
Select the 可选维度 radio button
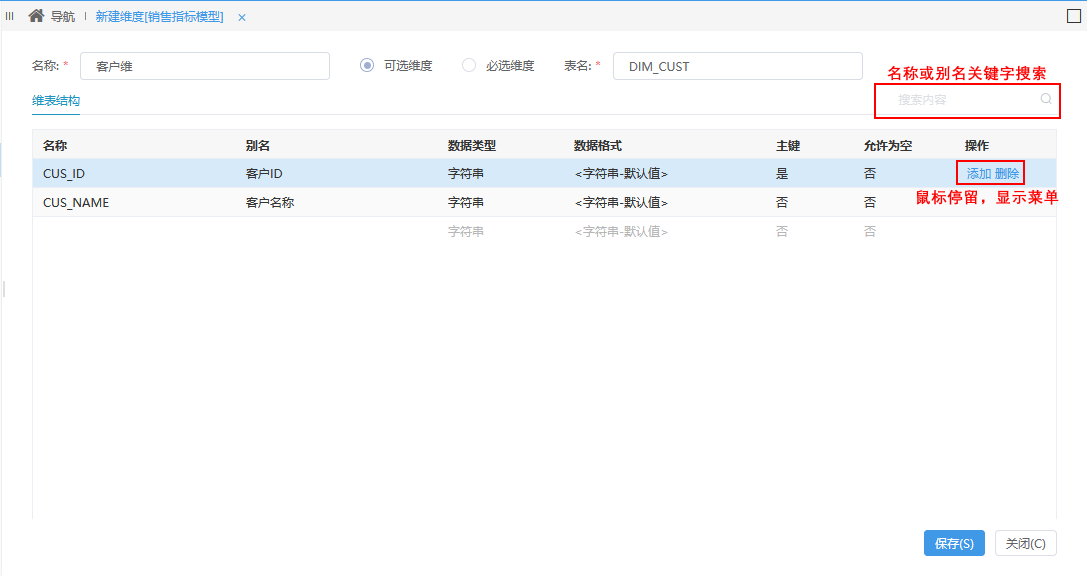coord(367,65)
